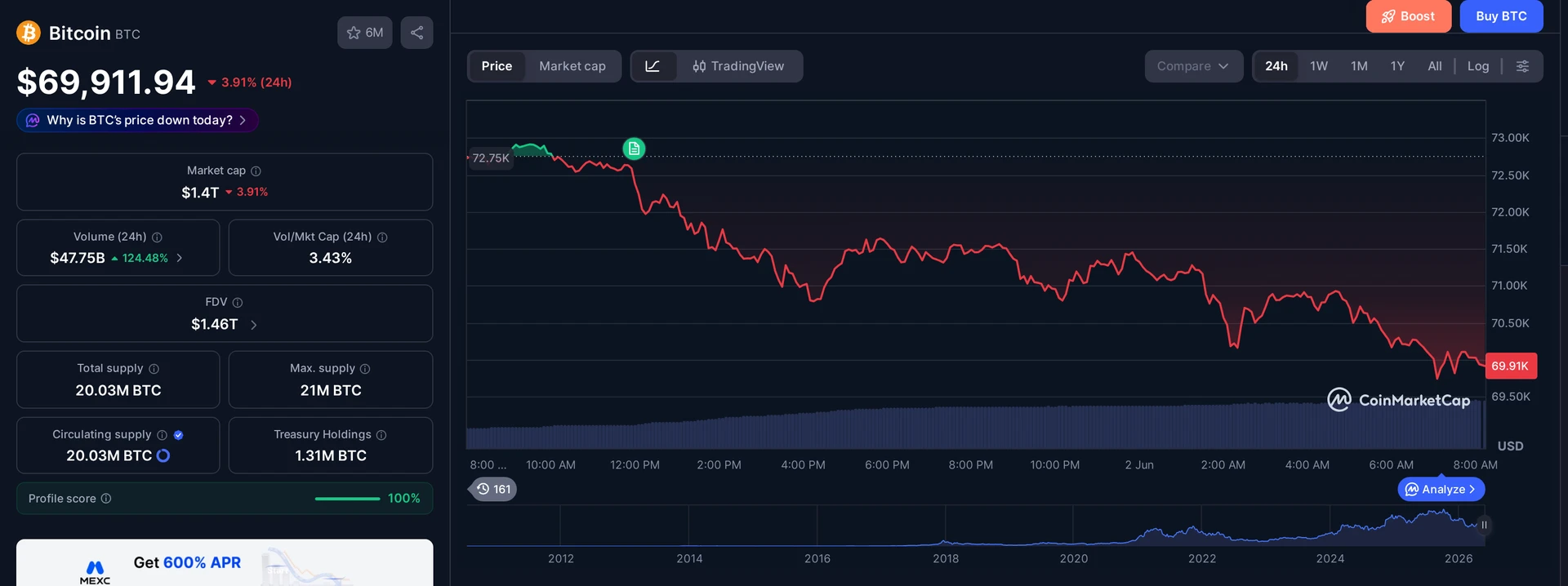Image resolution: width=1568 pixels, height=586 pixels.
Task: Show info tooltip for Volume (24h)
Action: tap(157, 237)
